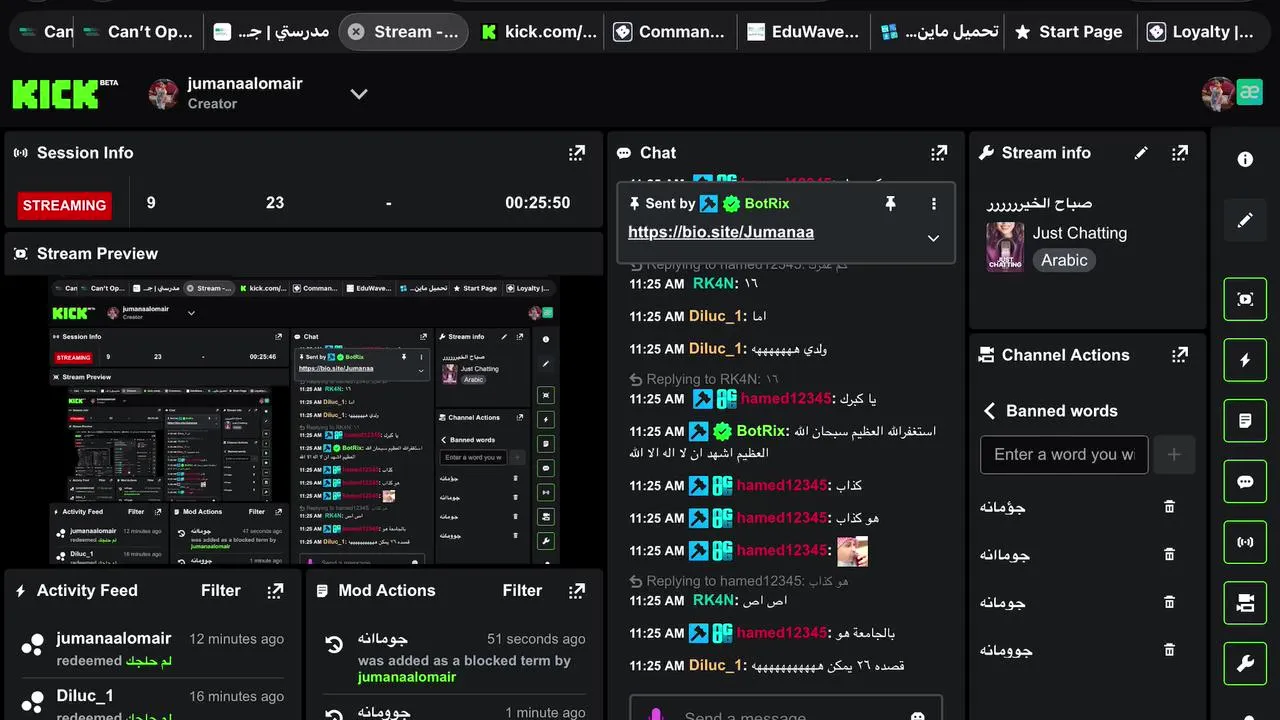Viewport: 1280px width, 720px height.
Task: Delete banned word جوومانه with the trash icon
Action: (x=1169, y=650)
